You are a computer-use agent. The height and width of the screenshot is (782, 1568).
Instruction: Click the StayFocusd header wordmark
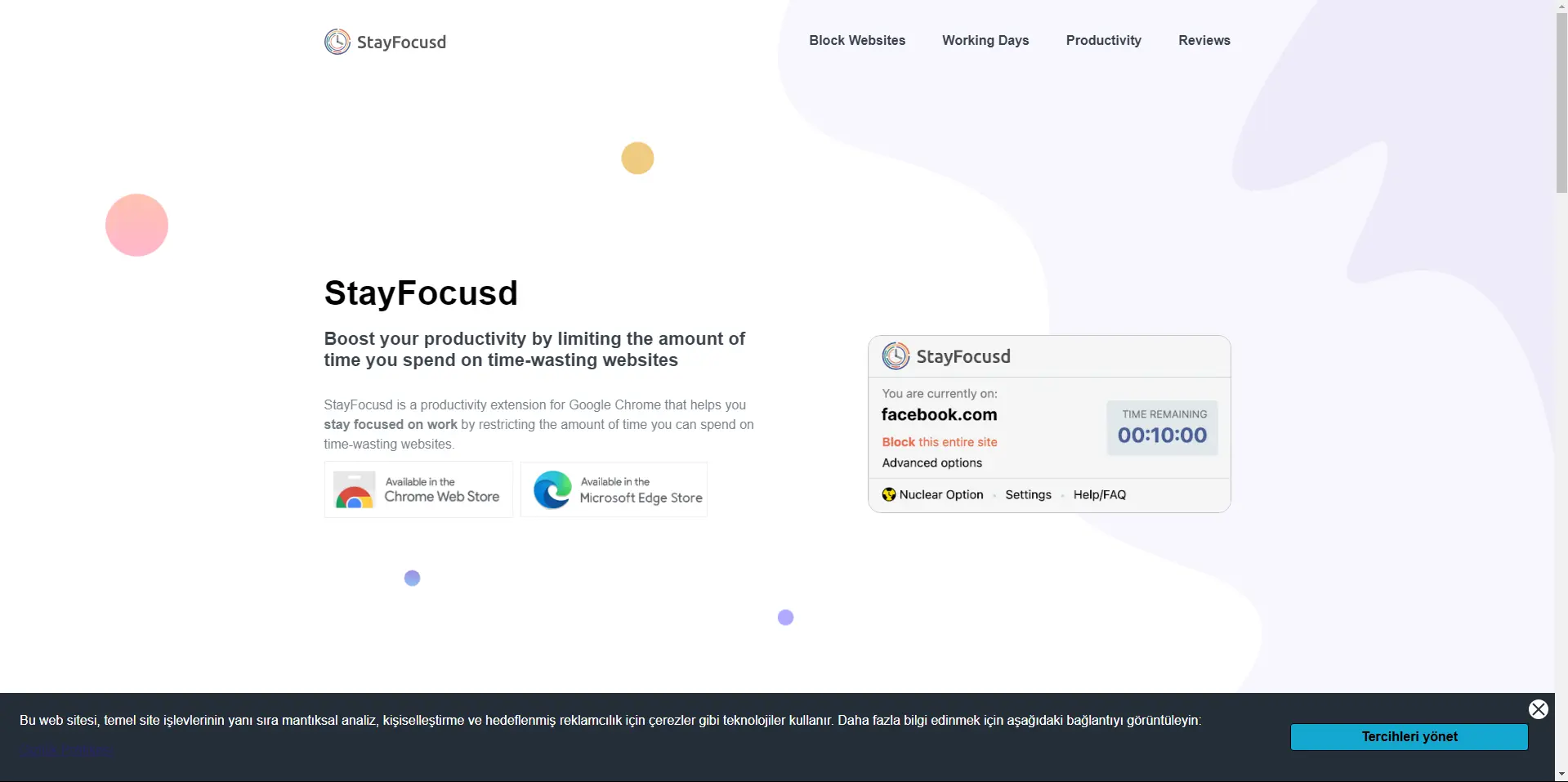tap(401, 42)
